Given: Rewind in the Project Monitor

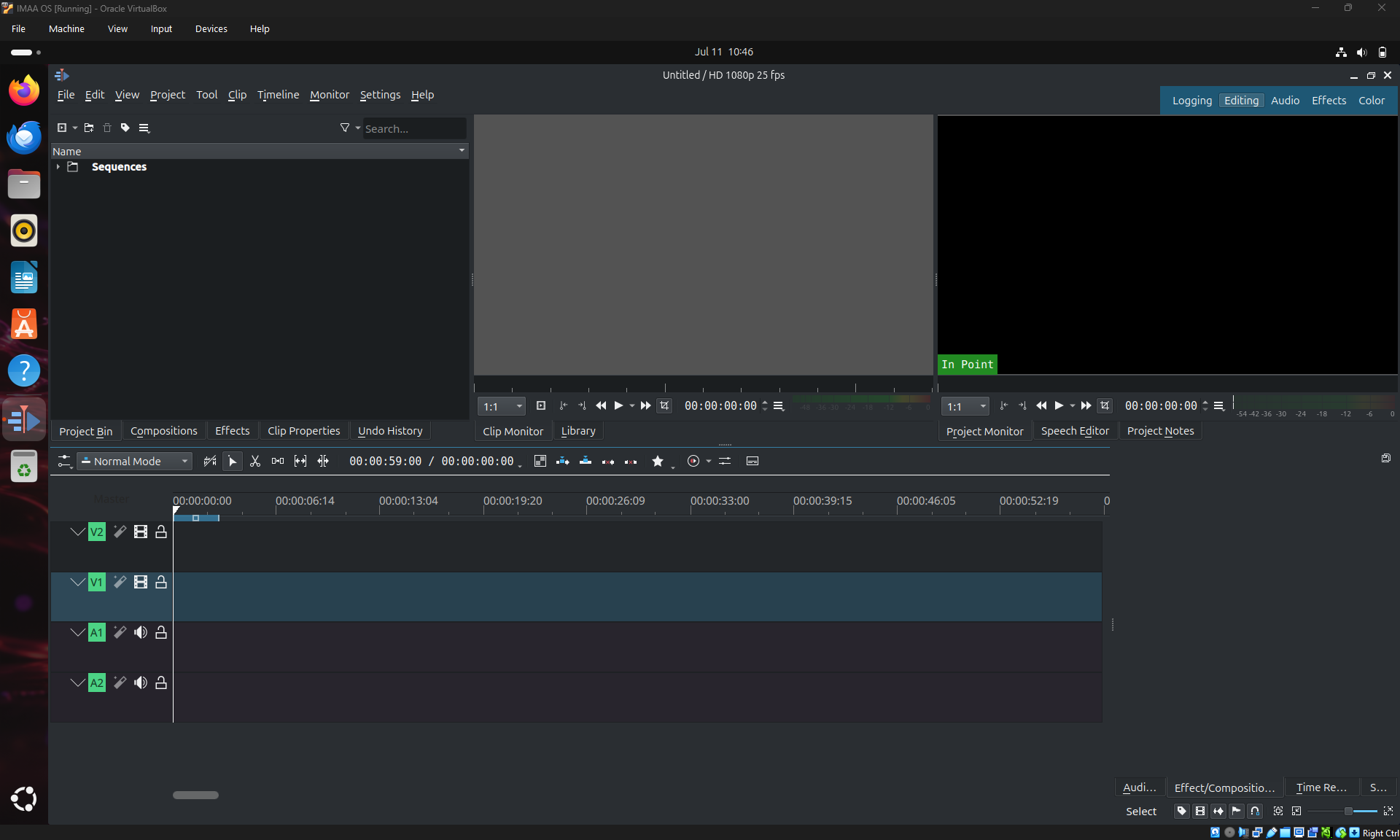Looking at the screenshot, I should (x=1041, y=405).
